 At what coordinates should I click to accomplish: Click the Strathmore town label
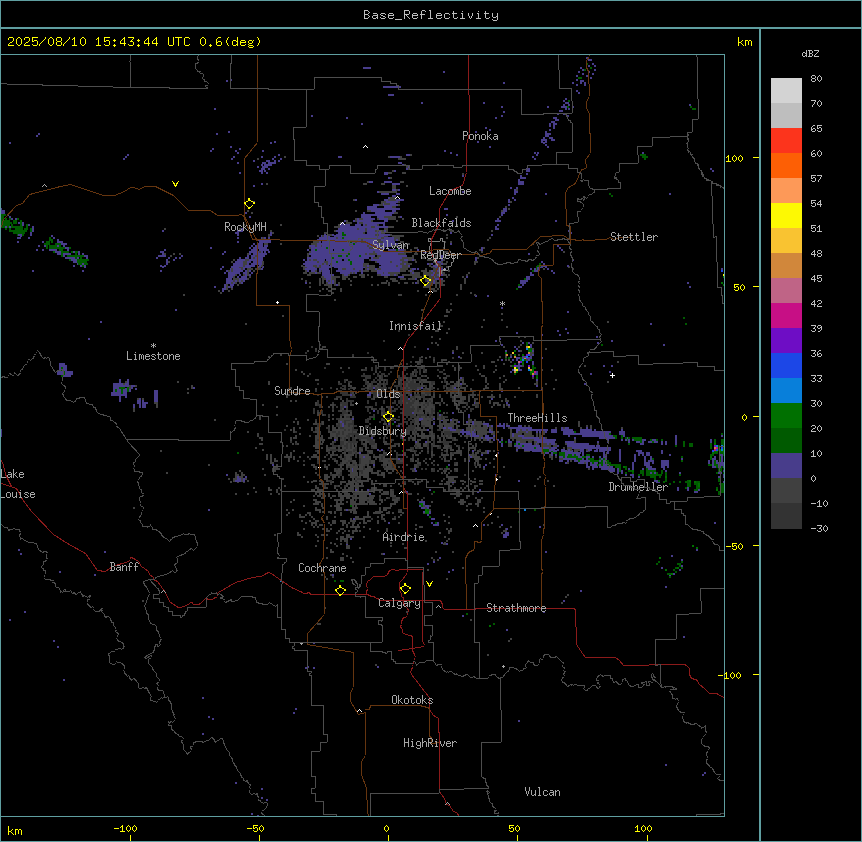[516, 608]
